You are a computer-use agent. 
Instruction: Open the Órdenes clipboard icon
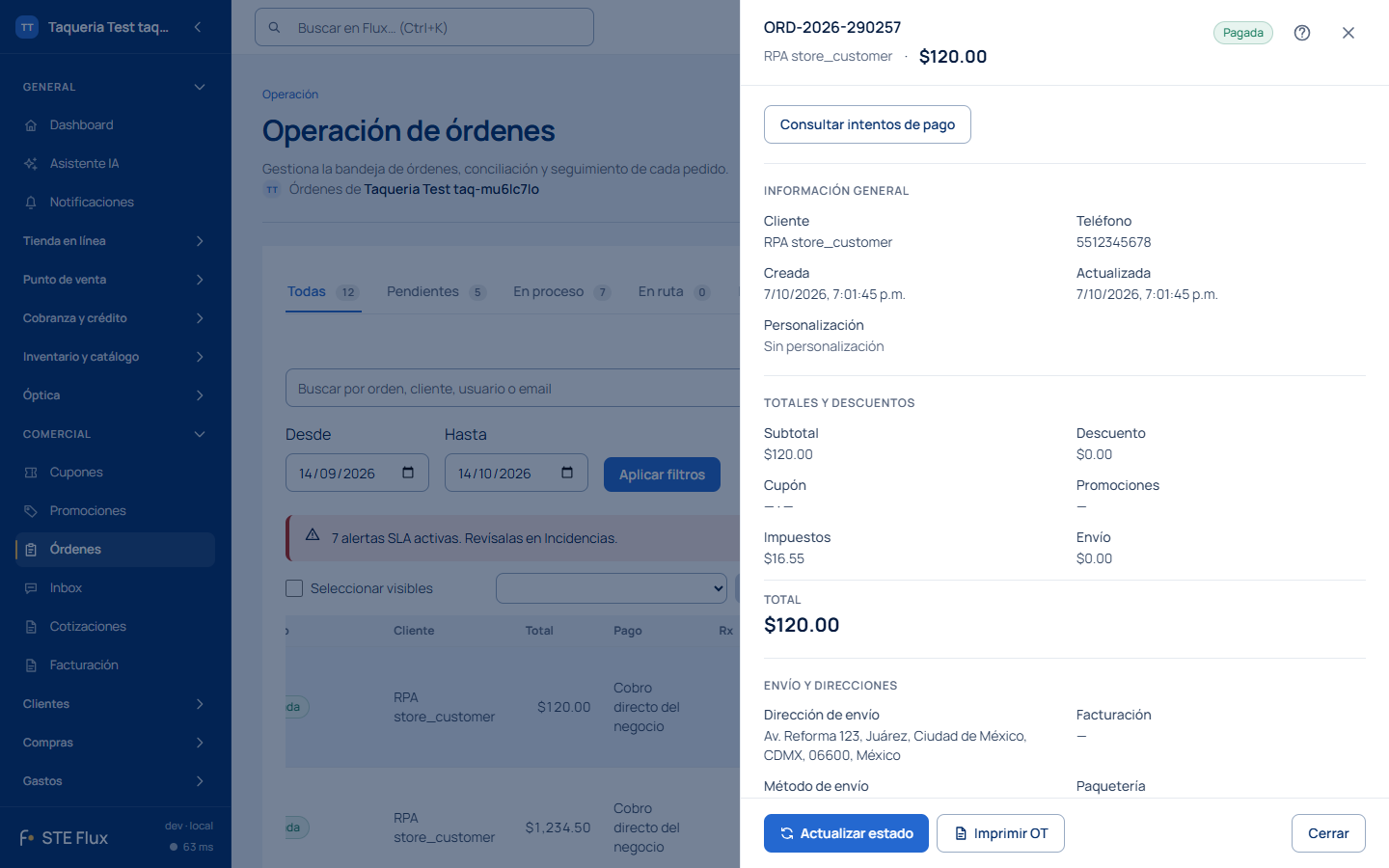coord(31,550)
